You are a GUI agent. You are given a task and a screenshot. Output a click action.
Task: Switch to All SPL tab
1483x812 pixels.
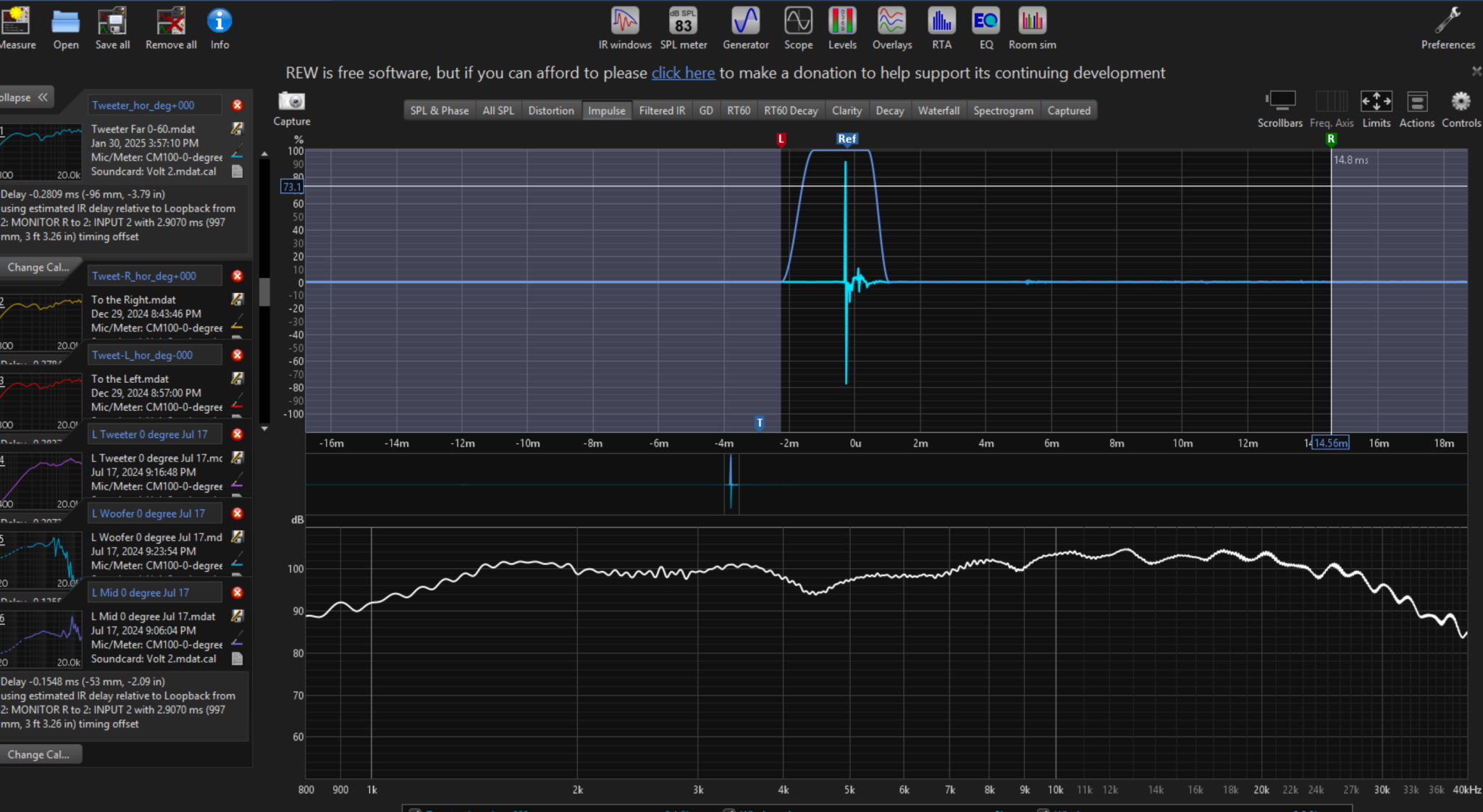tap(498, 110)
